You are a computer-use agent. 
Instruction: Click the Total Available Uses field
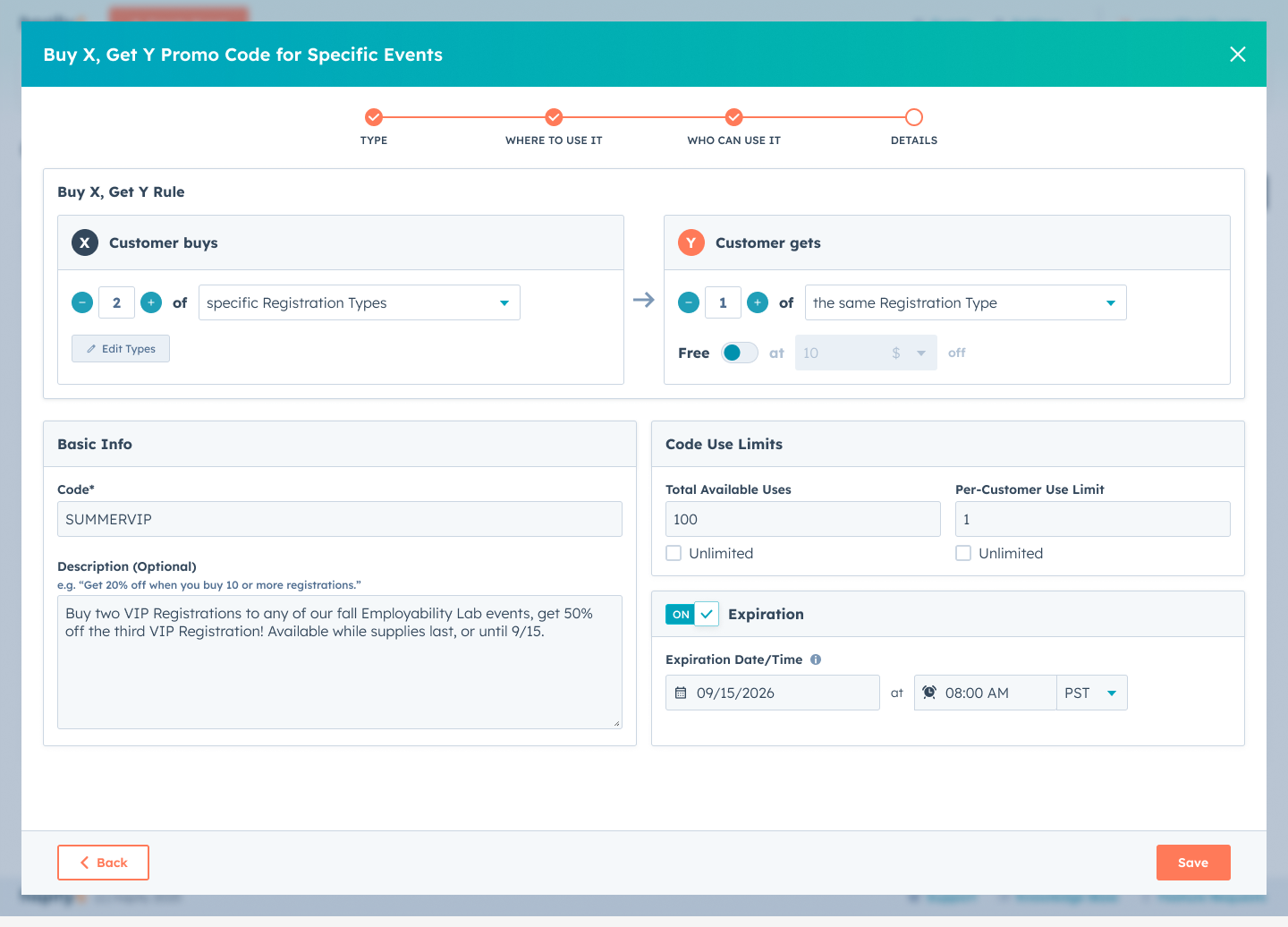[803, 519]
